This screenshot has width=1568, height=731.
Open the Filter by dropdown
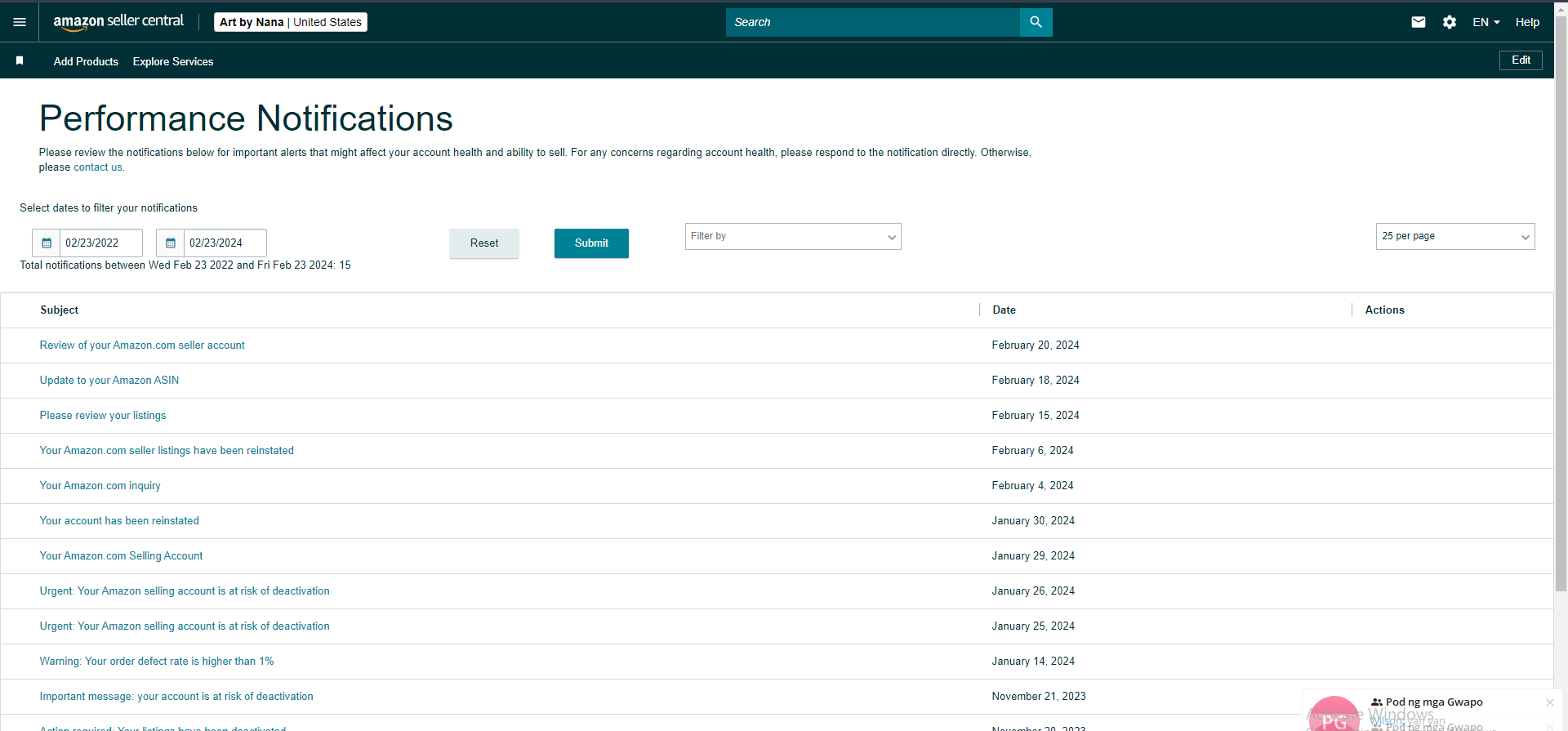coord(793,237)
